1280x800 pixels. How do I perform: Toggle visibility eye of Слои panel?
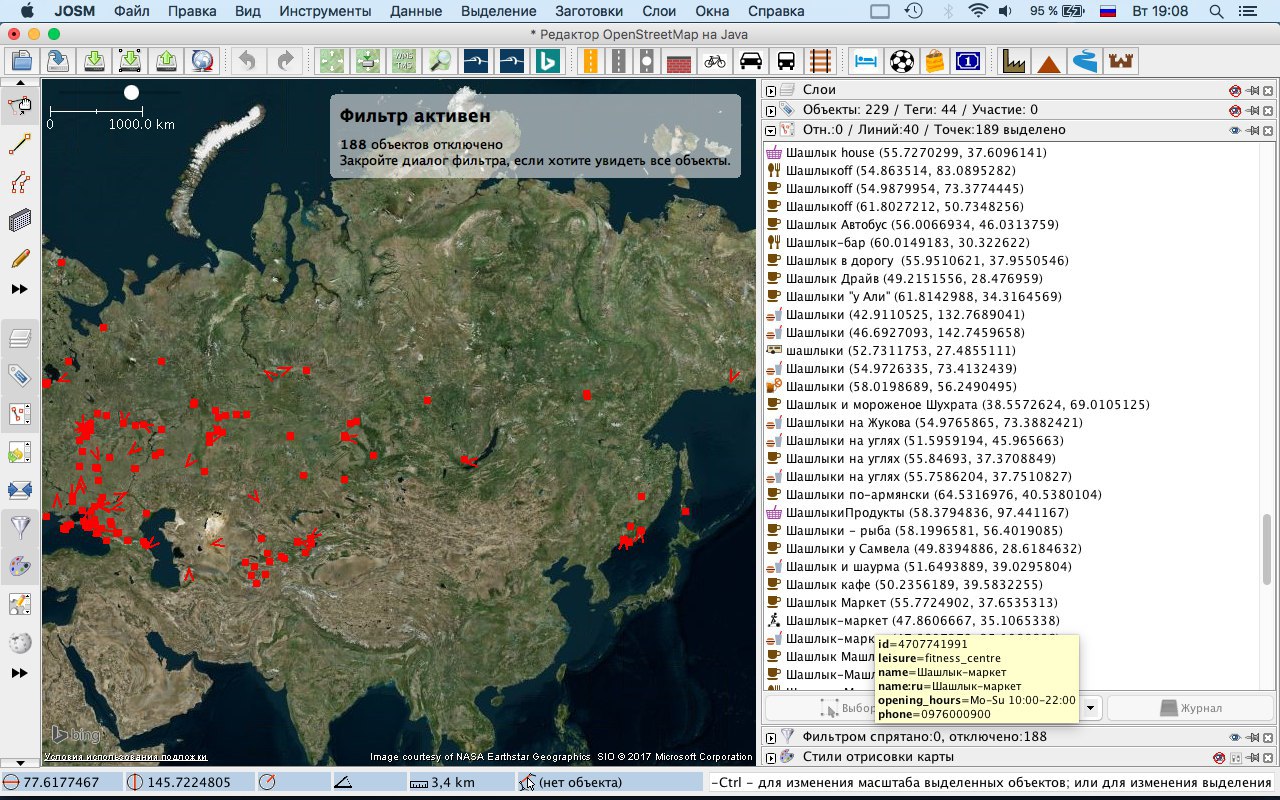click(1235, 90)
